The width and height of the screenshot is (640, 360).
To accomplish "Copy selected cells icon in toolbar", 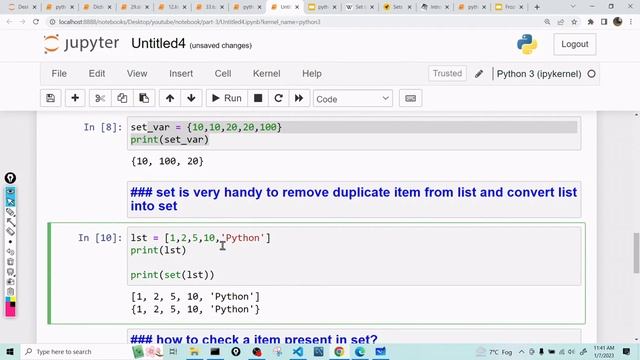I will tap(122, 98).
